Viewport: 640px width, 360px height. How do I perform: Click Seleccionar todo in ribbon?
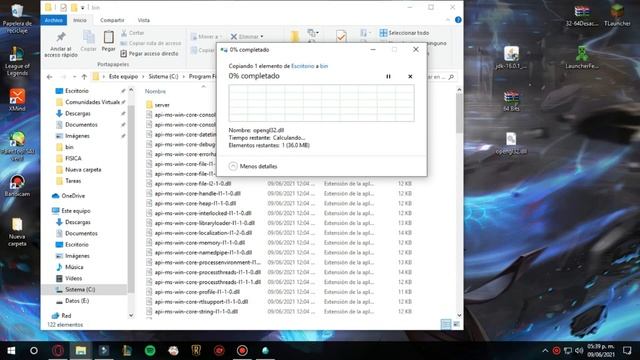[x=404, y=33]
